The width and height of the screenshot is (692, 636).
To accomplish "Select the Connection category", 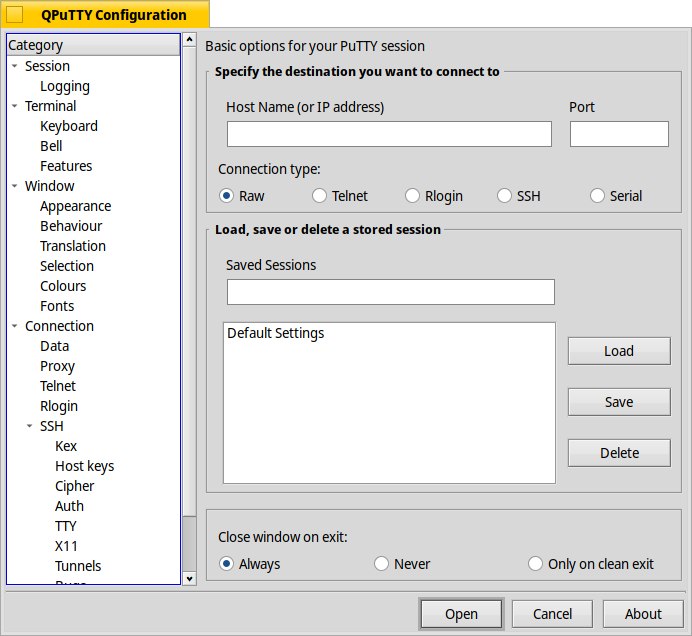I will [x=59, y=326].
